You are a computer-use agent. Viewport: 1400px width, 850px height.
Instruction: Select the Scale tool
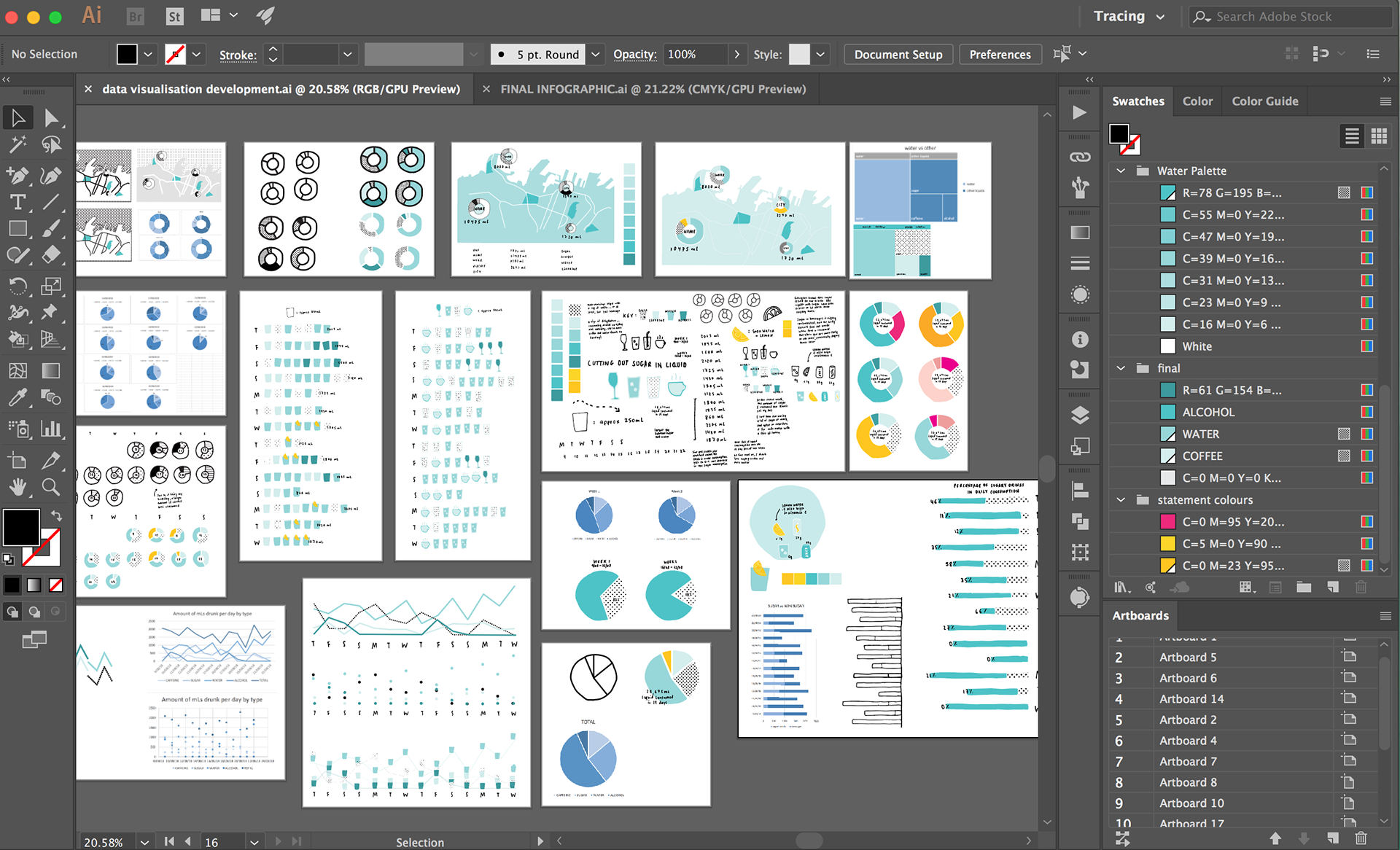click(x=51, y=286)
